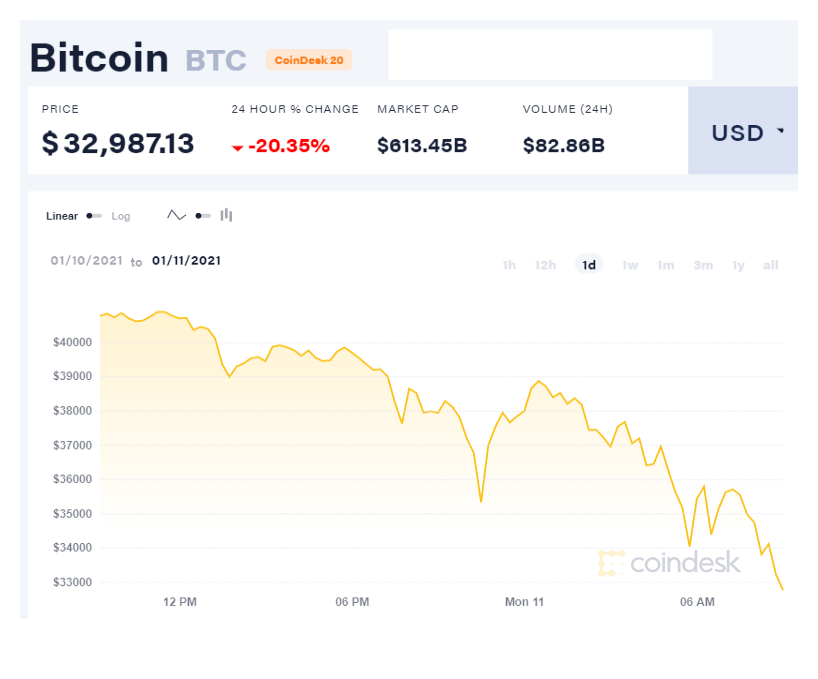Click the coindesk watermark logo
This screenshot has height=679, width=818.
[x=669, y=563]
